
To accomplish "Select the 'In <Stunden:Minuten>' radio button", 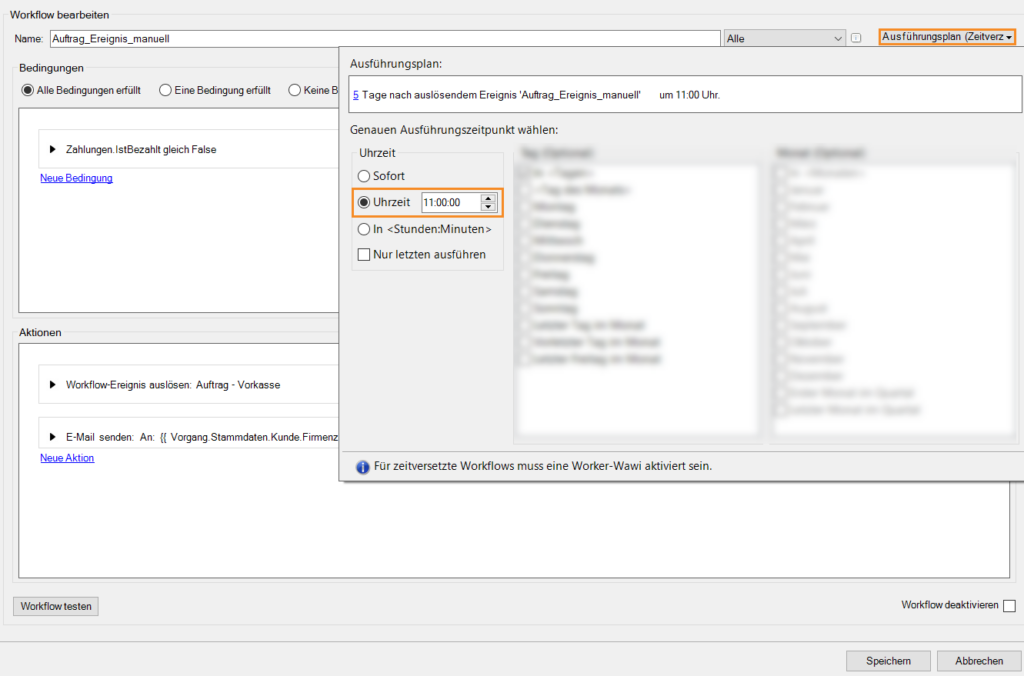I will click(364, 229).
